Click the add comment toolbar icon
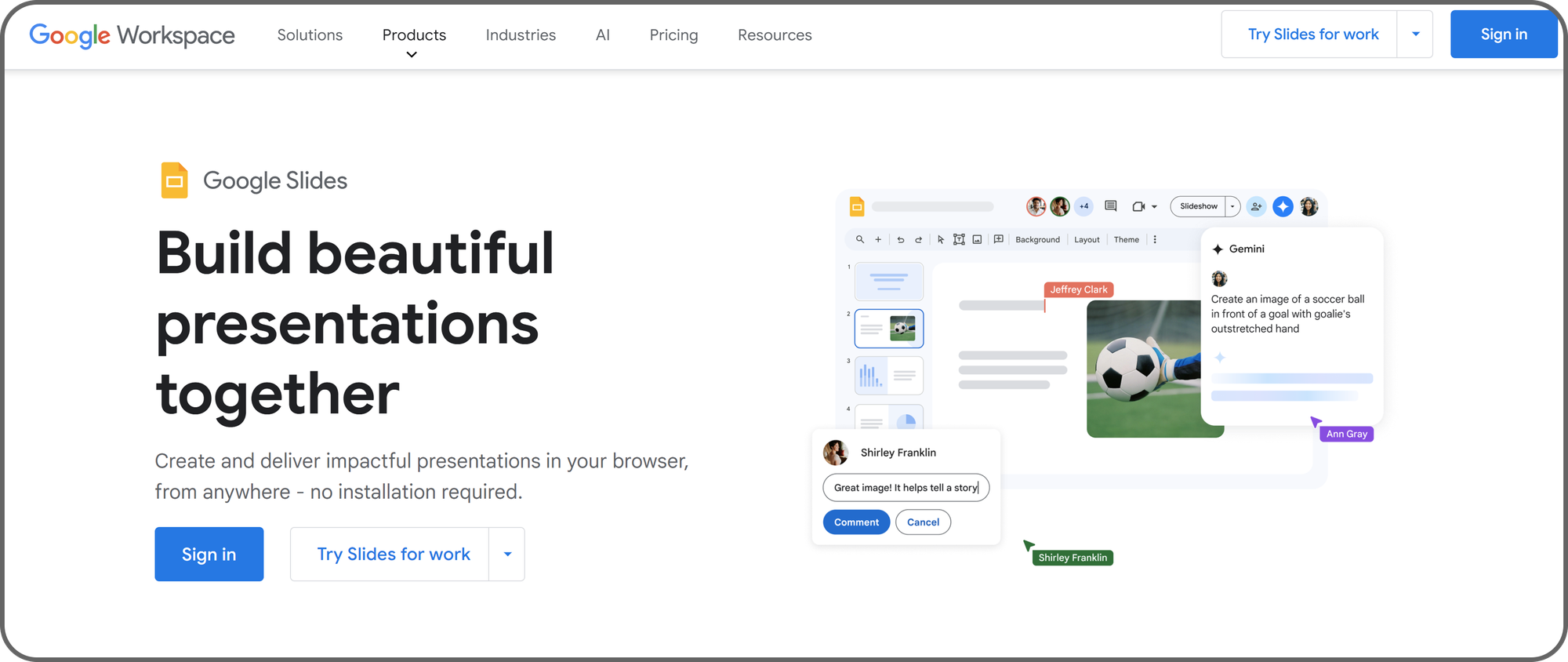 [x=999, y=239]
